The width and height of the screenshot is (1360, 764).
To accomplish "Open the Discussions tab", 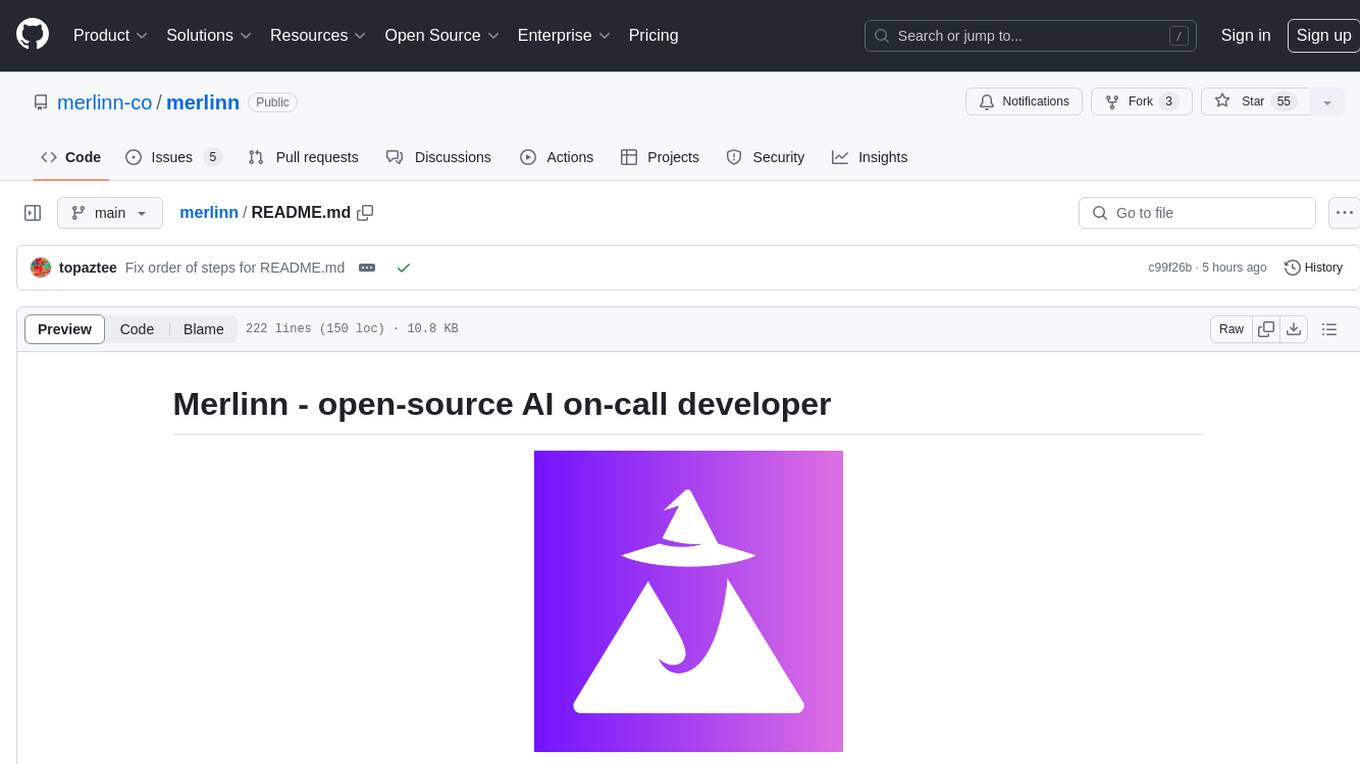I will tap(438, 157).
